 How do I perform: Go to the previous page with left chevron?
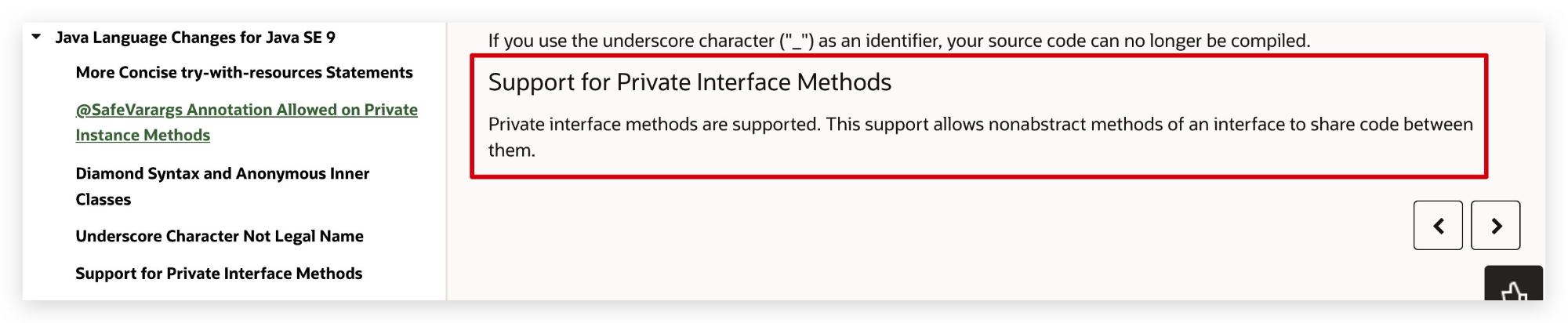coord(1438,226)
